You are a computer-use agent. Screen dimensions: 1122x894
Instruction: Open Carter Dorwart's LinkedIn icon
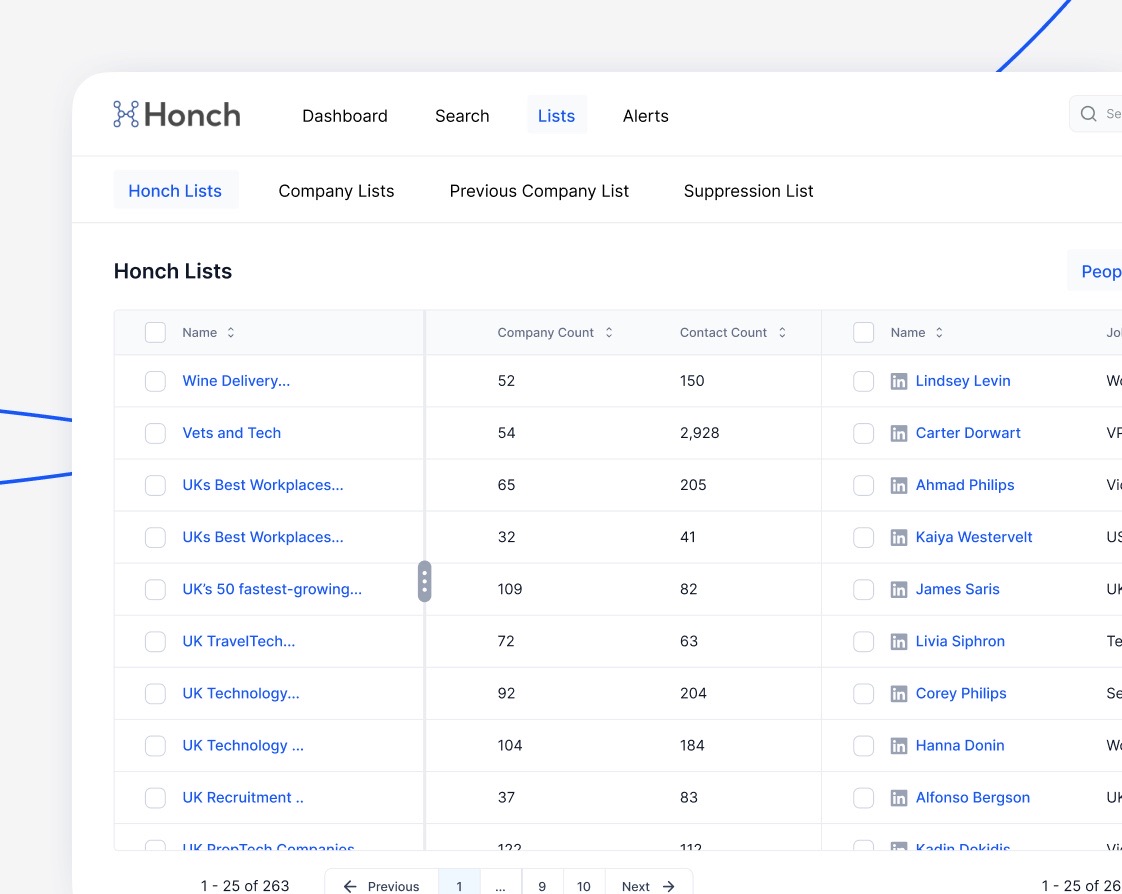[899, 434]
